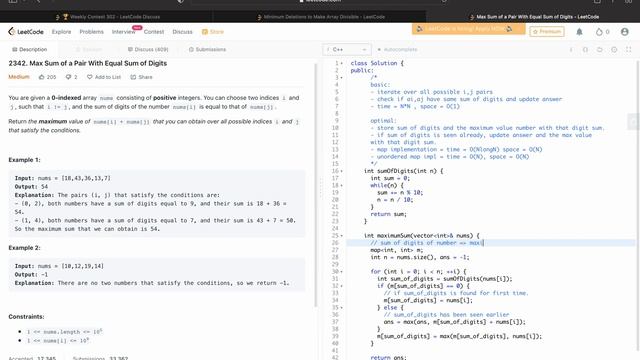Click the Add to List text link
Viewport: 640px width, 360px height.
[108, 77]
